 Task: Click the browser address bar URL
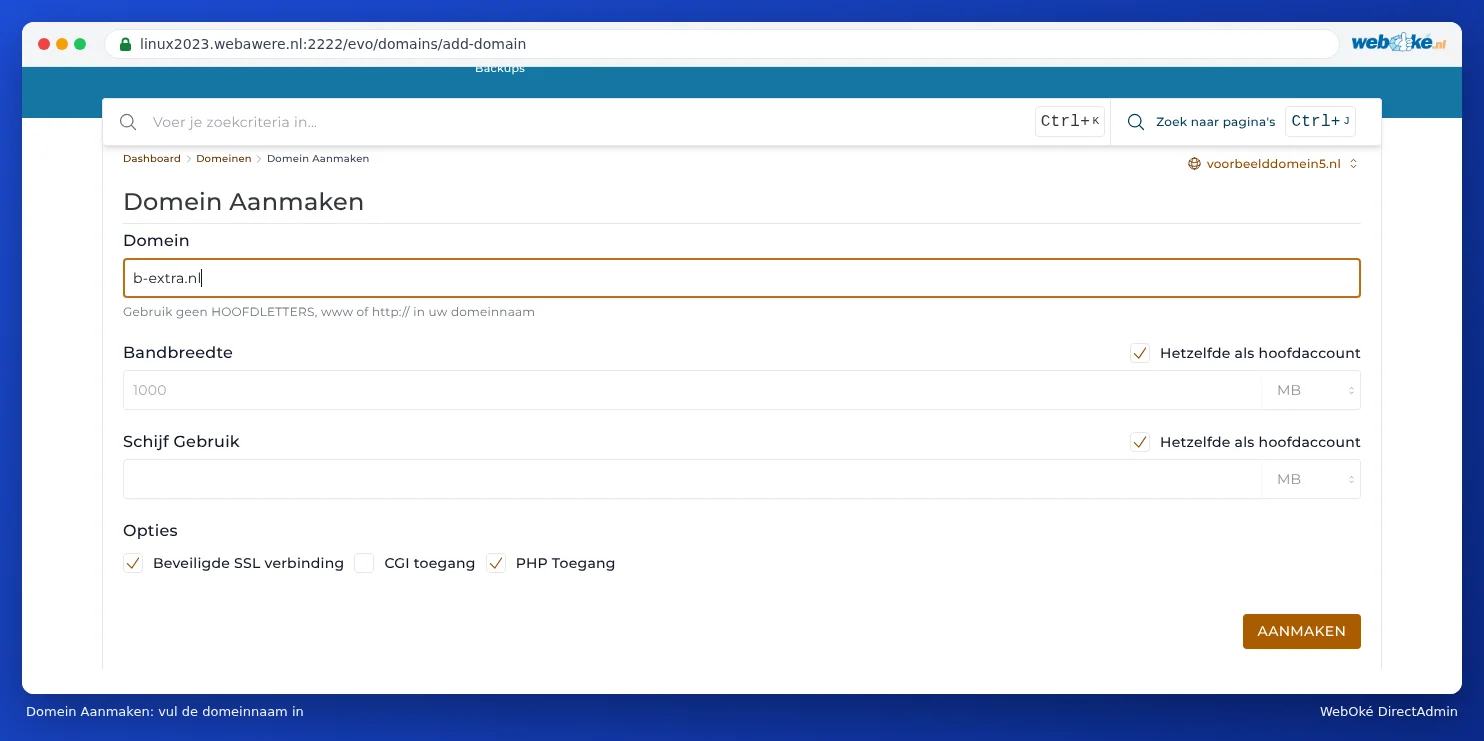(x=333, y=44)
